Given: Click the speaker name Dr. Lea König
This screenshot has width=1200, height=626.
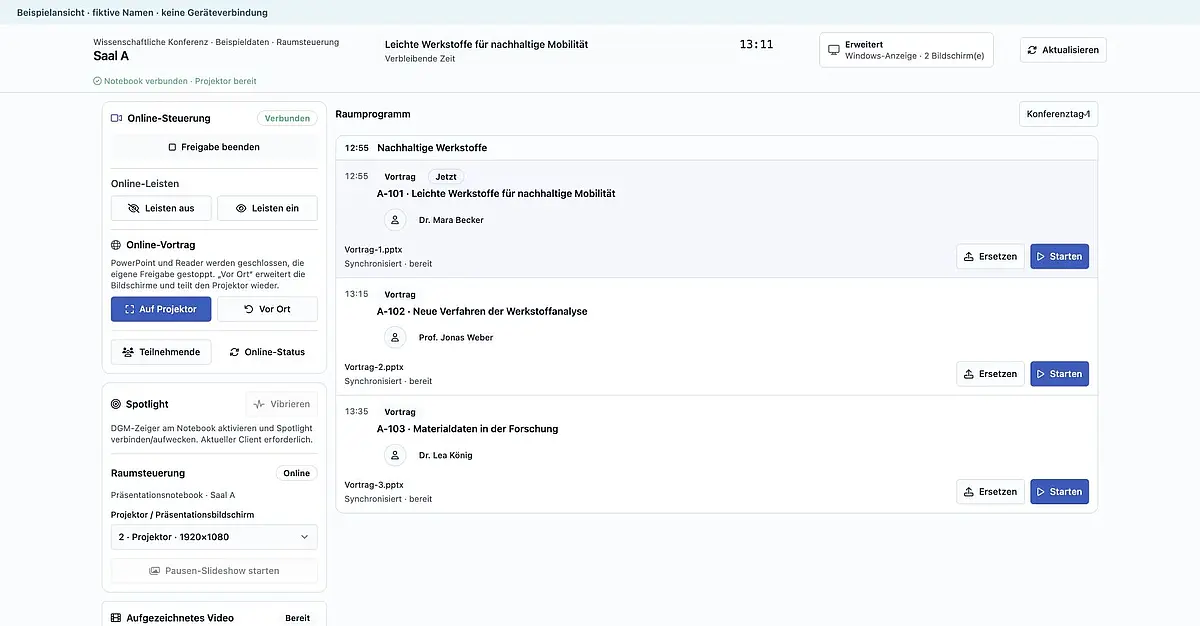Looking at the screenshot, I should pos(445,455).
